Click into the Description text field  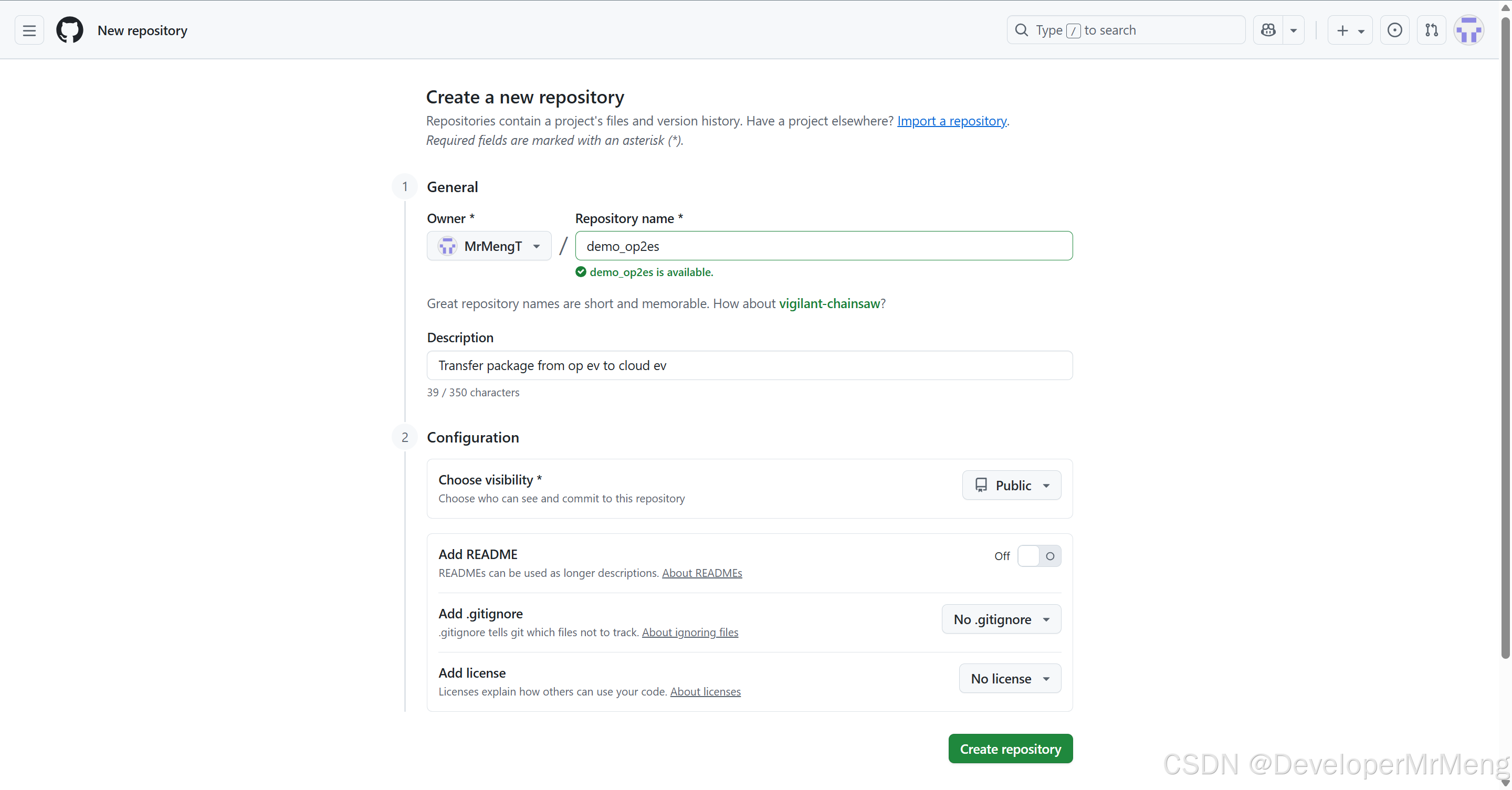point(750,366)
